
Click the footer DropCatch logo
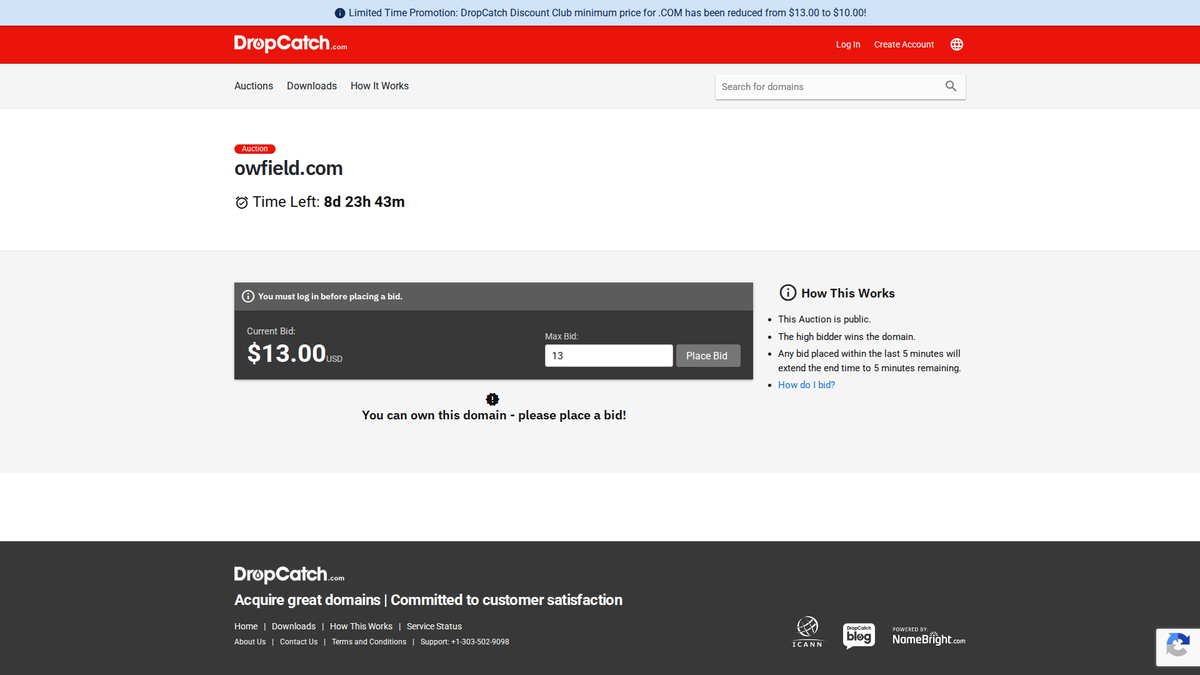(x=289, y=574)
